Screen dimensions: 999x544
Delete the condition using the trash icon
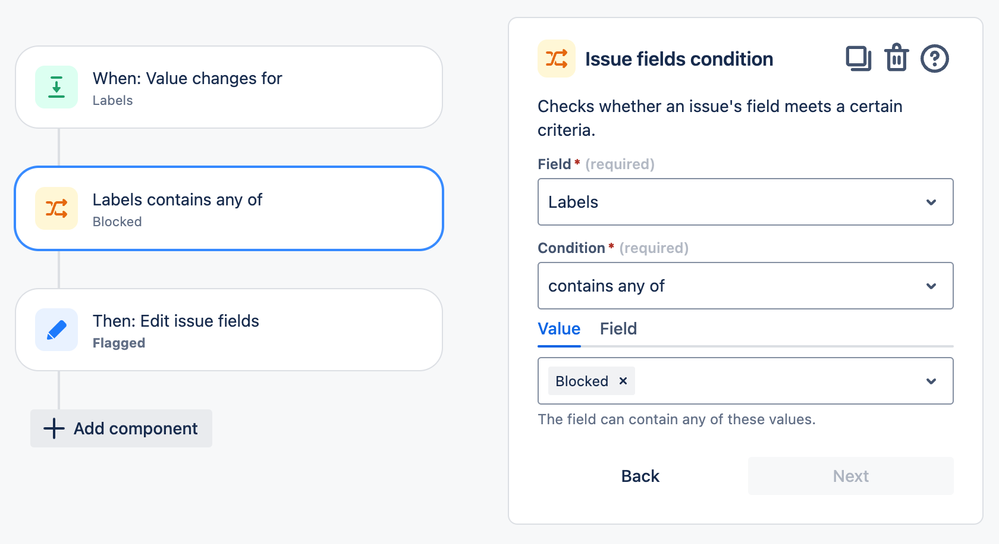tap(896, 59)
